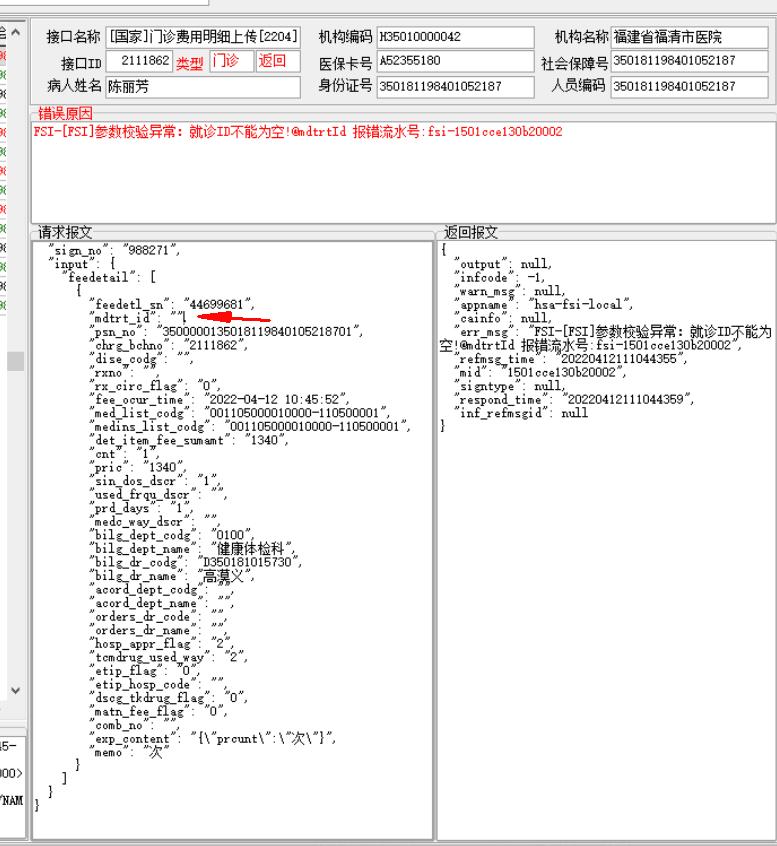777x846 pixels.
Task: Click the "mid": "1501cce130b20002" line
Action: [x=540, y=372]
